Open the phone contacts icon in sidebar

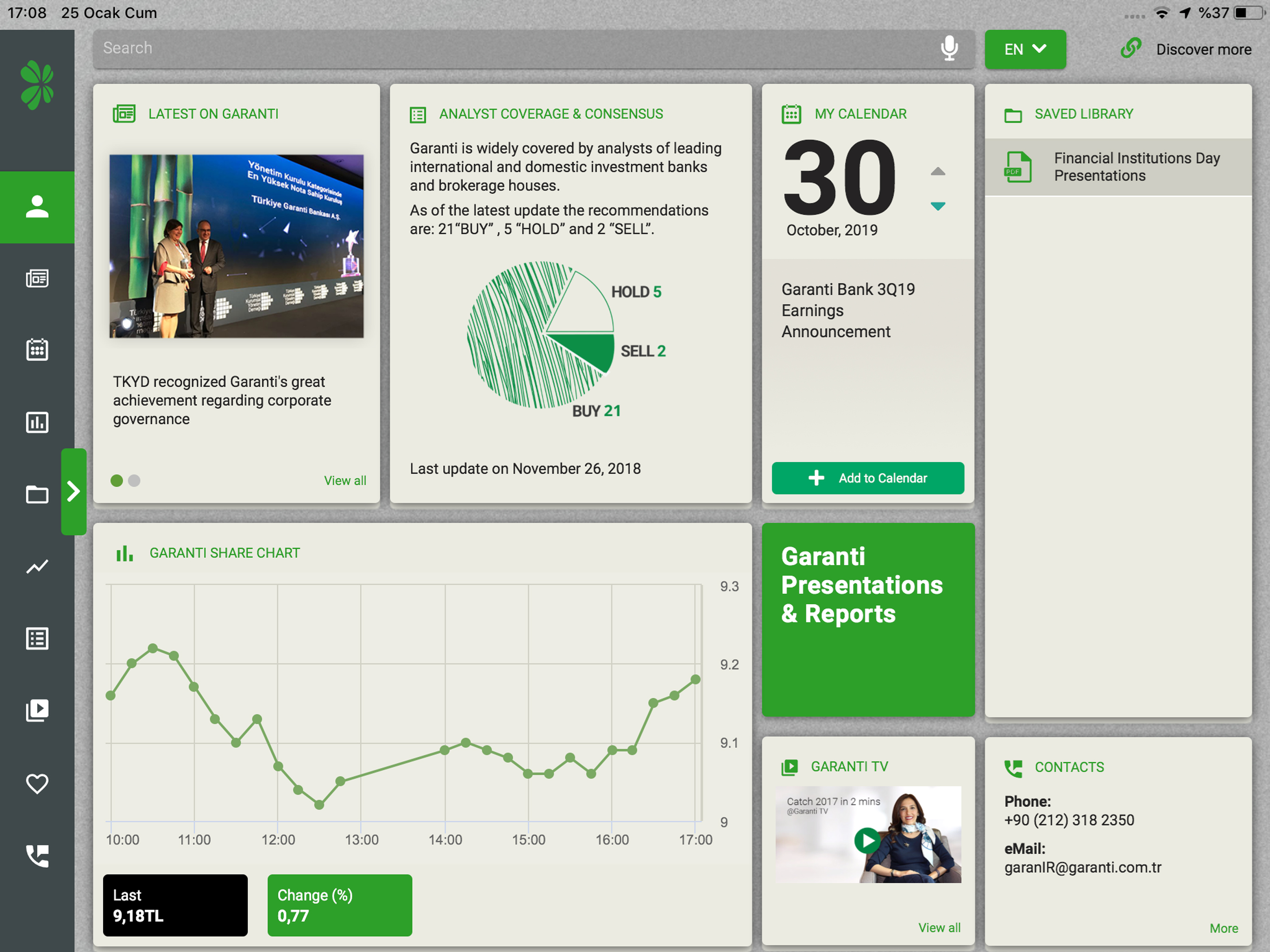click(37, 855)
